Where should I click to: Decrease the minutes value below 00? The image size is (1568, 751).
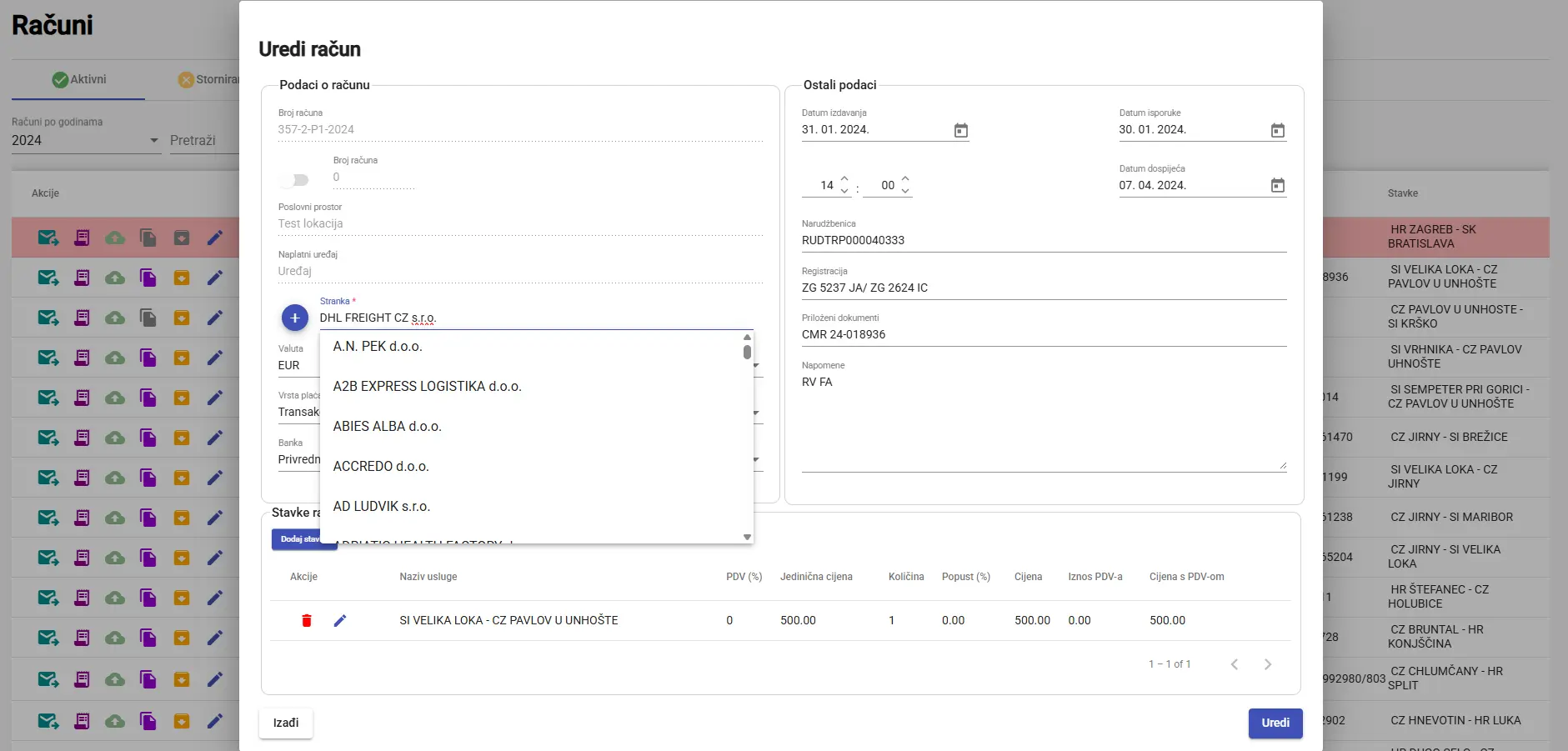coord(905,192)
